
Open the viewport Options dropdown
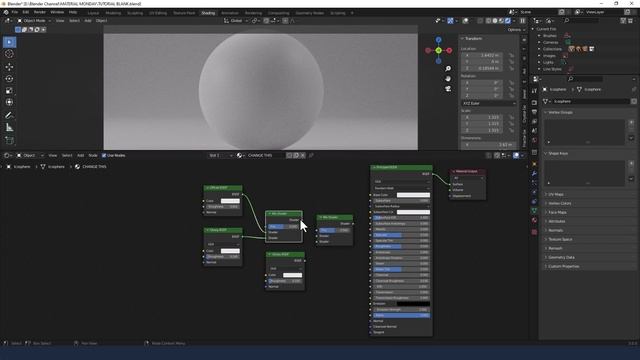tap(516, 30)
